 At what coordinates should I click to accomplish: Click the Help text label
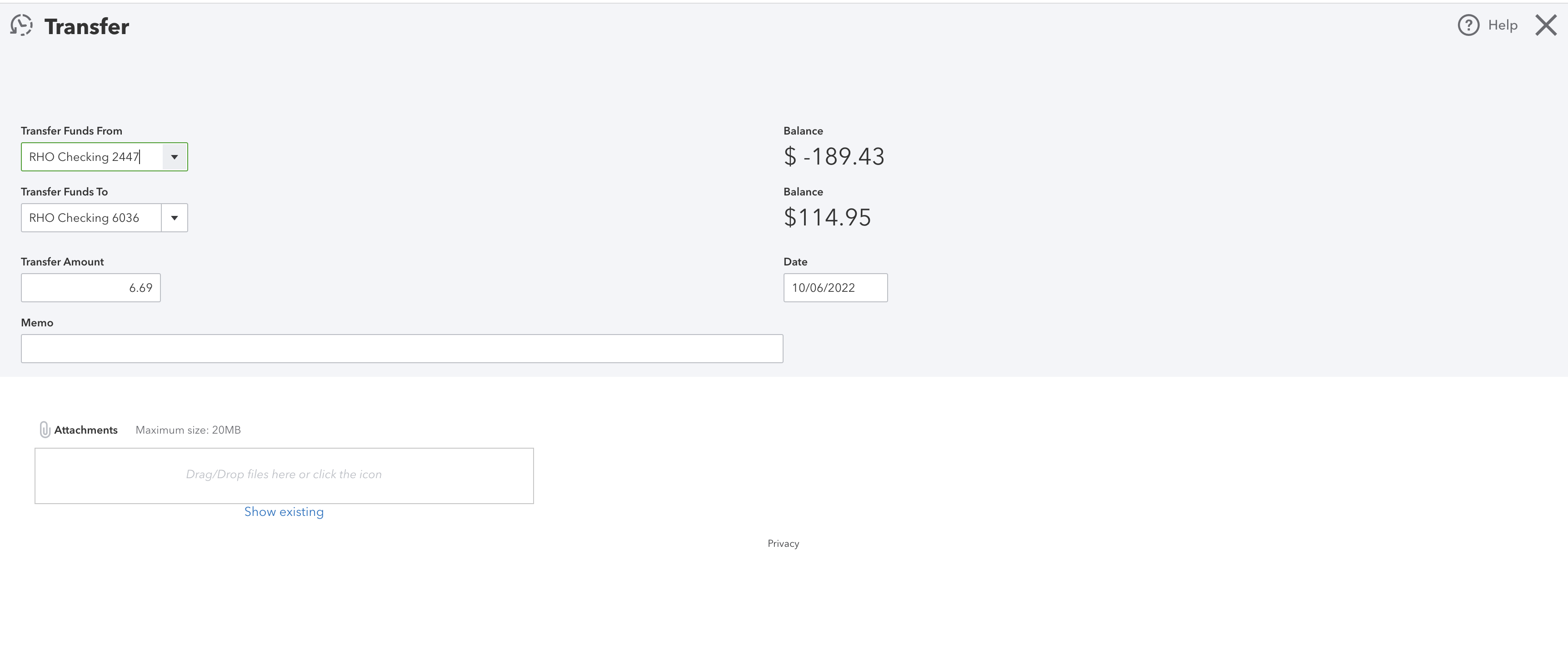(1503, 25)
